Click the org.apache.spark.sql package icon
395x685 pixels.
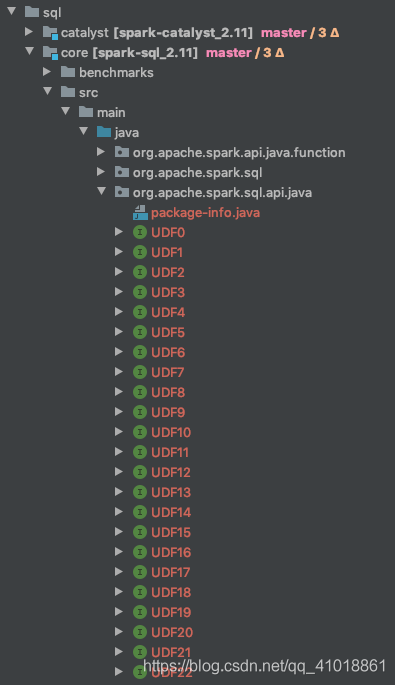(x=121, y=172)
